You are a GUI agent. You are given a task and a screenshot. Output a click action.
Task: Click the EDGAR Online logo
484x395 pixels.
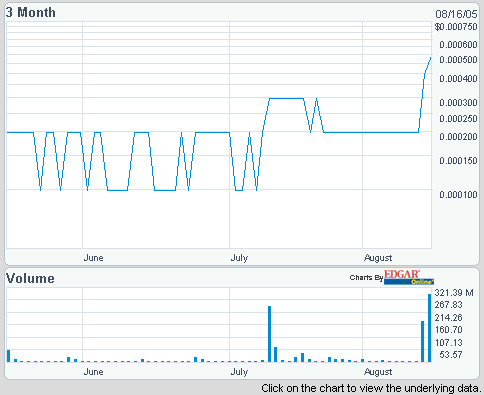[x=409, y=277]
